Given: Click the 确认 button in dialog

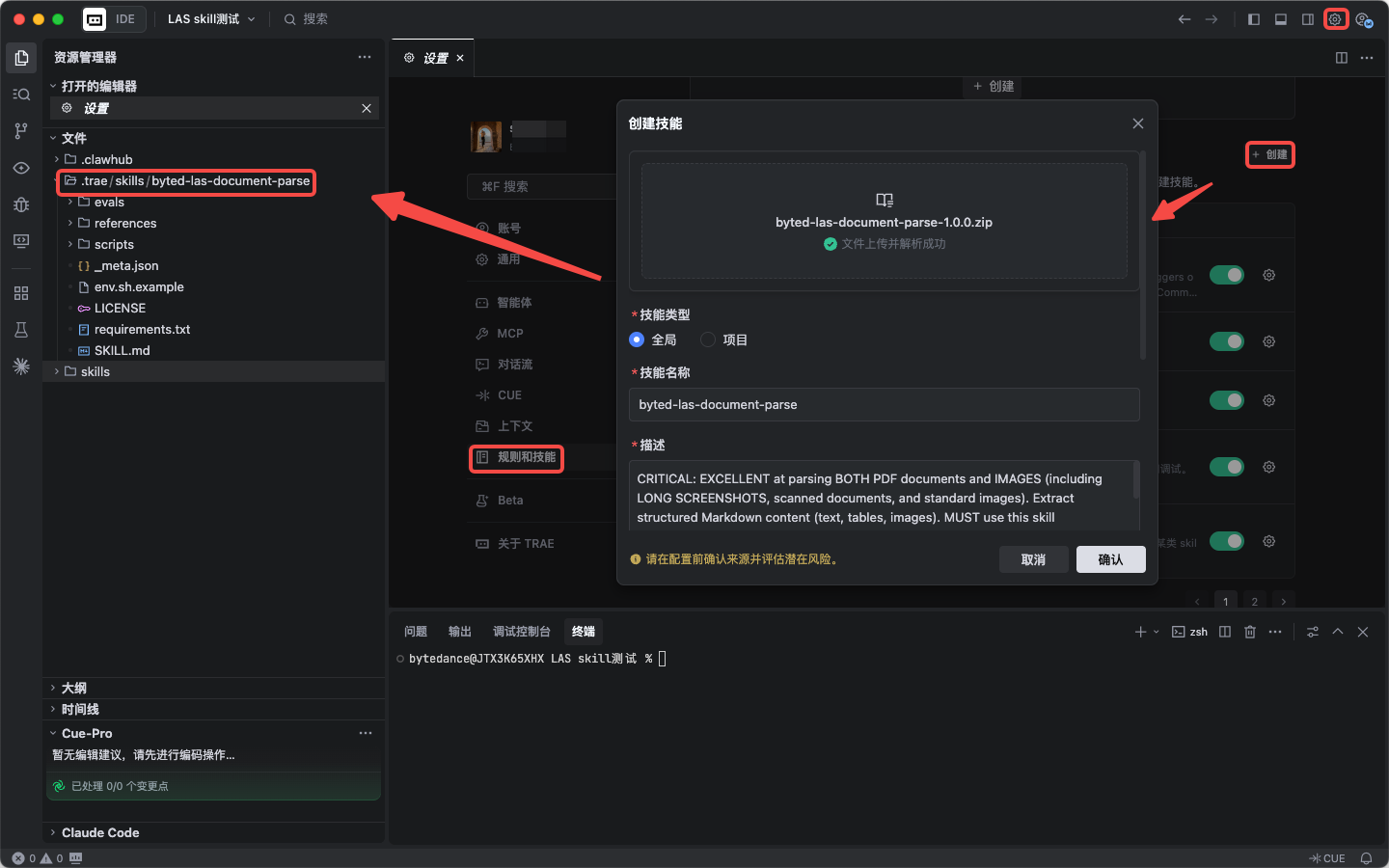Looking at the screenshot, I should click(x=1110, y=559).
